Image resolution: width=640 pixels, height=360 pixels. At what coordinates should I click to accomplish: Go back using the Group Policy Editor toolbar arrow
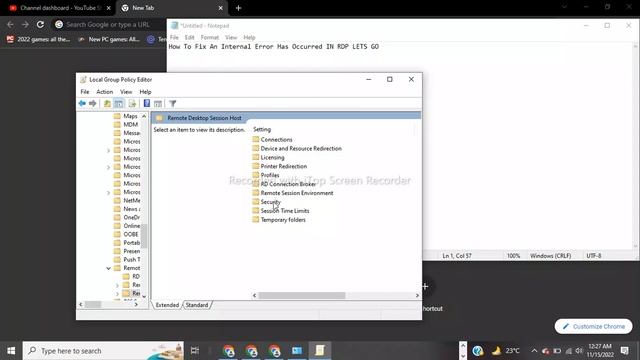click(x=82, y=104)
